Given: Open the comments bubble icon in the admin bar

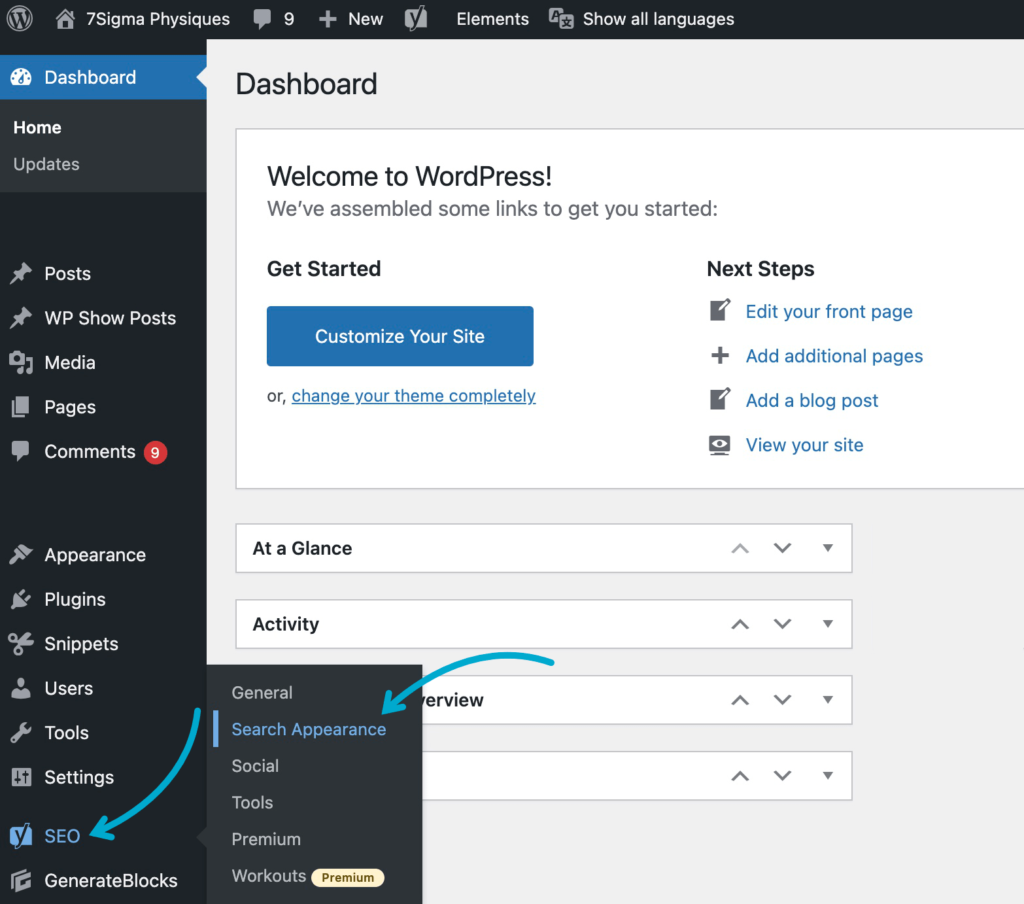Looking at the screenshot, I should tap(262, 19).
